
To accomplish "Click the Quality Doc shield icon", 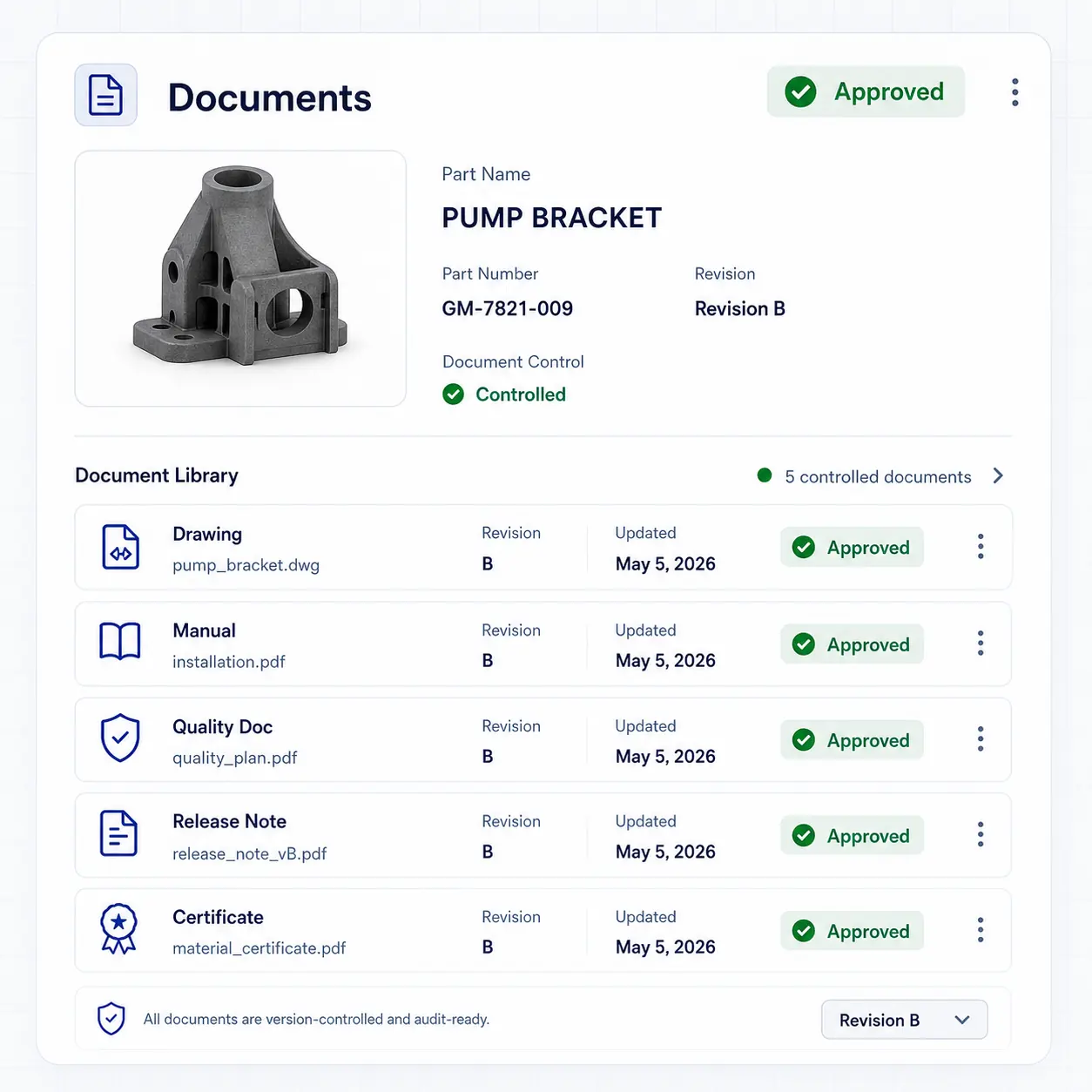I will pos(120,738).
